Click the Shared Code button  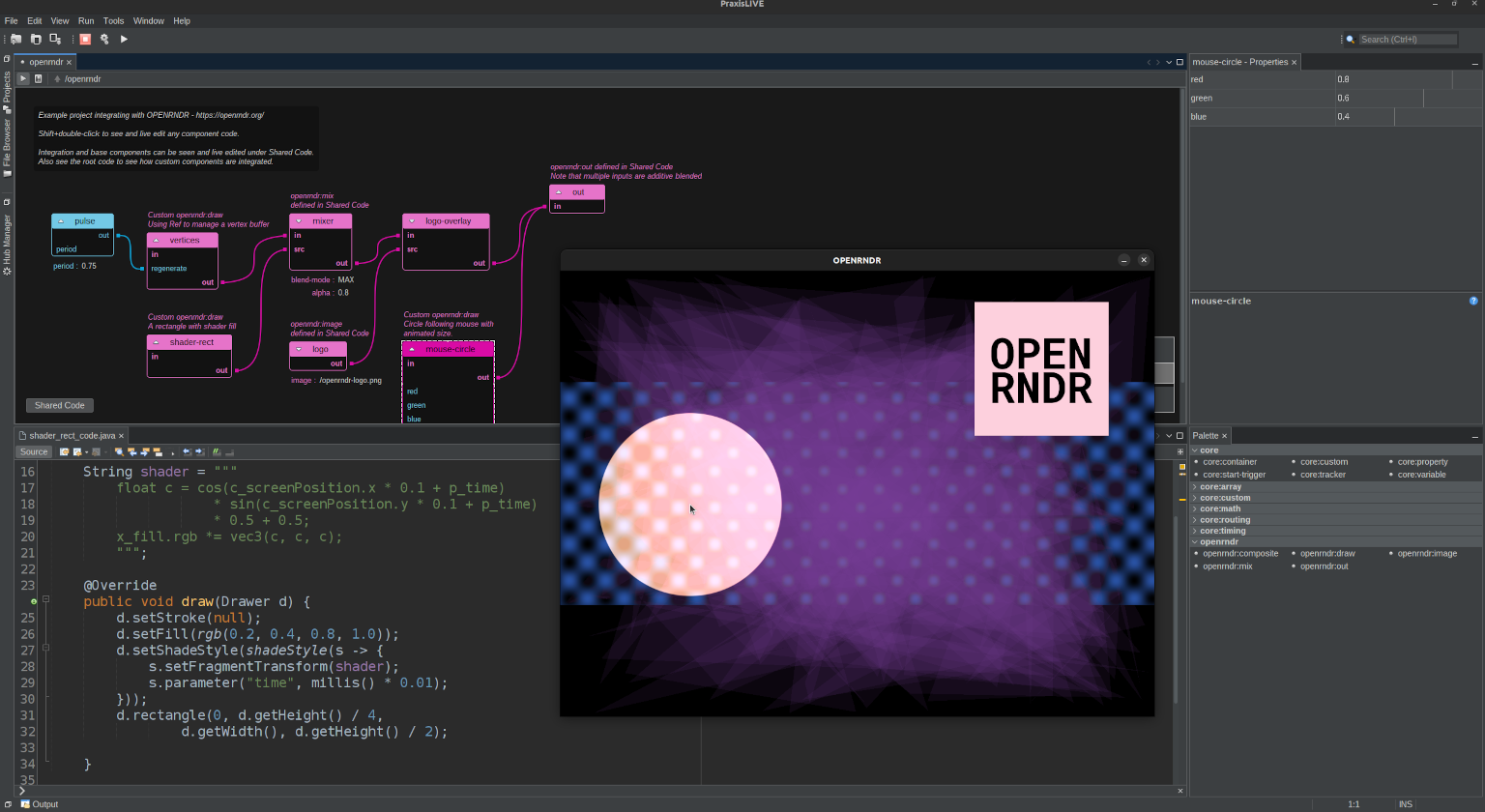point(60,405)
